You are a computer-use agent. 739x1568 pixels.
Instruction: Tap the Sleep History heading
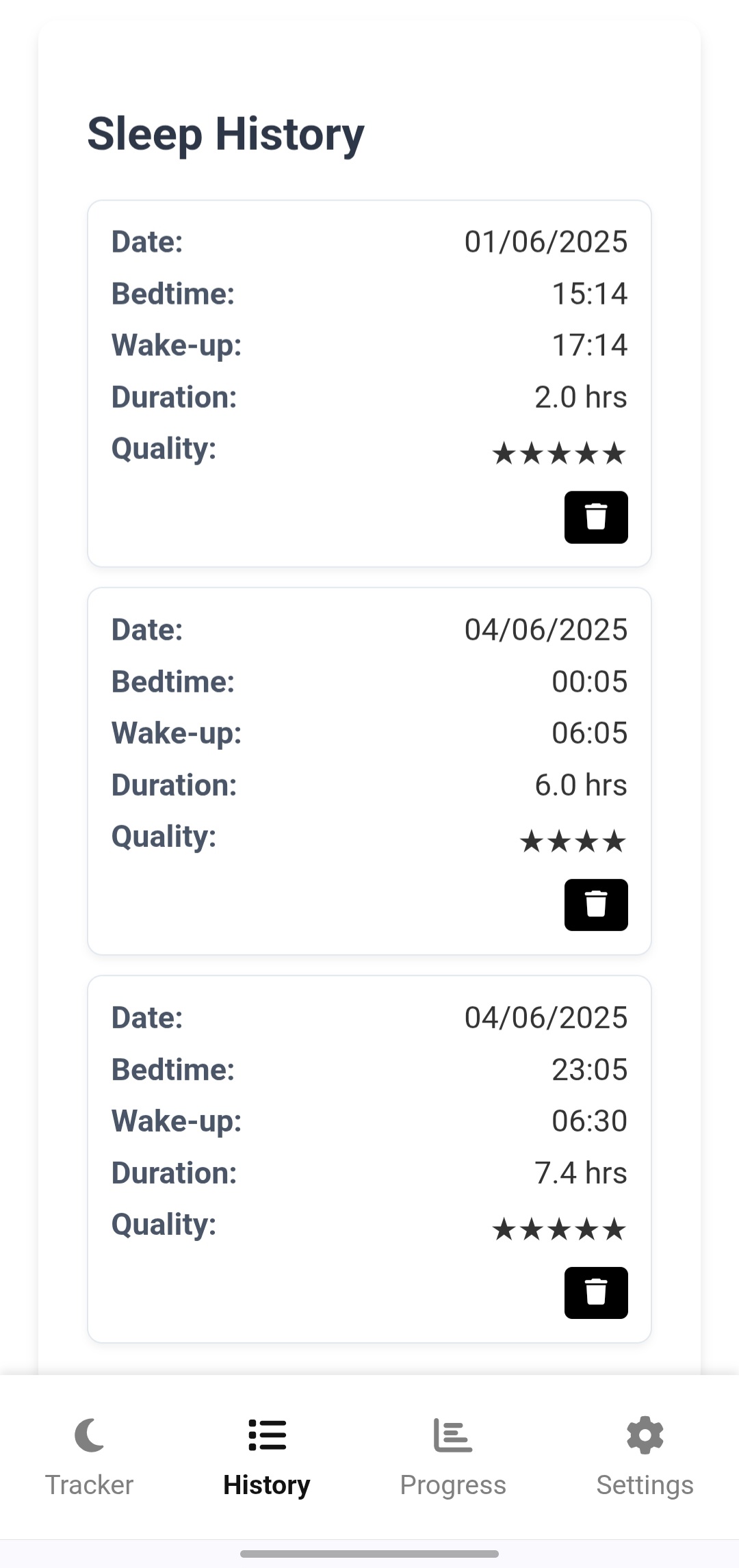click(x=226, y=133)
